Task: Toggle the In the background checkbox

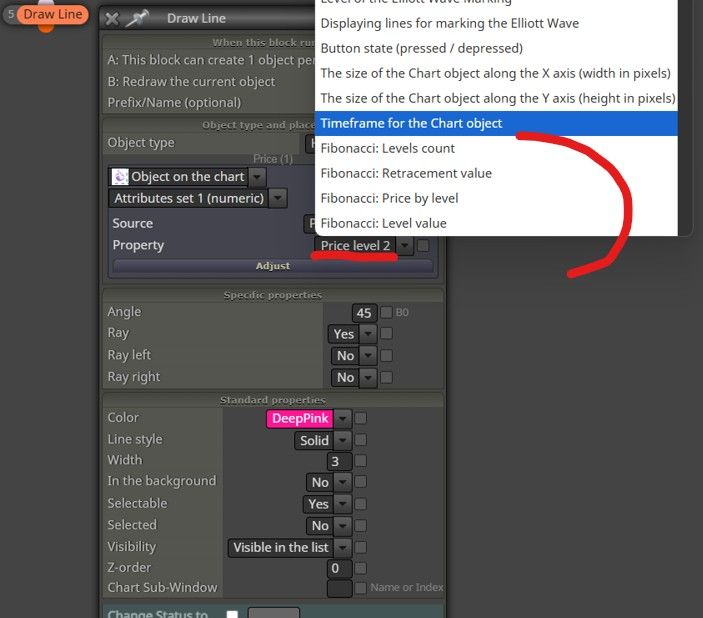Action: tap(360, 482)
